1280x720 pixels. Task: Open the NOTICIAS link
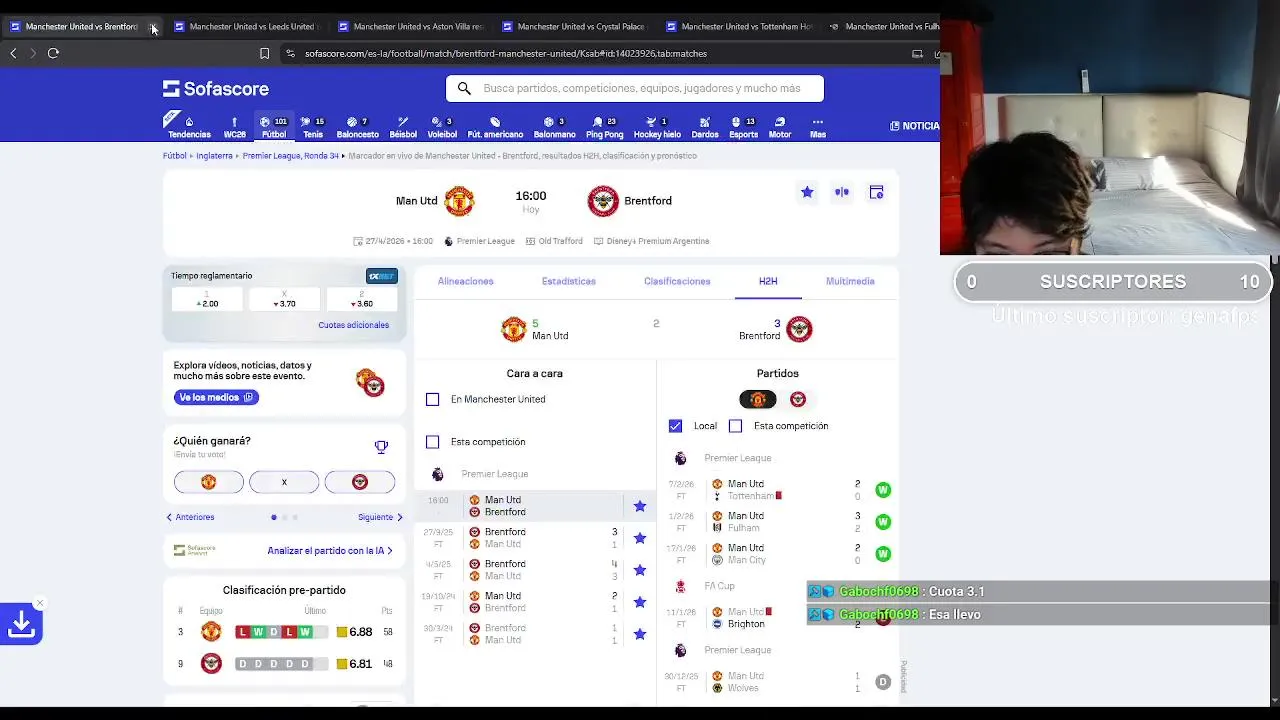point(914,126)
